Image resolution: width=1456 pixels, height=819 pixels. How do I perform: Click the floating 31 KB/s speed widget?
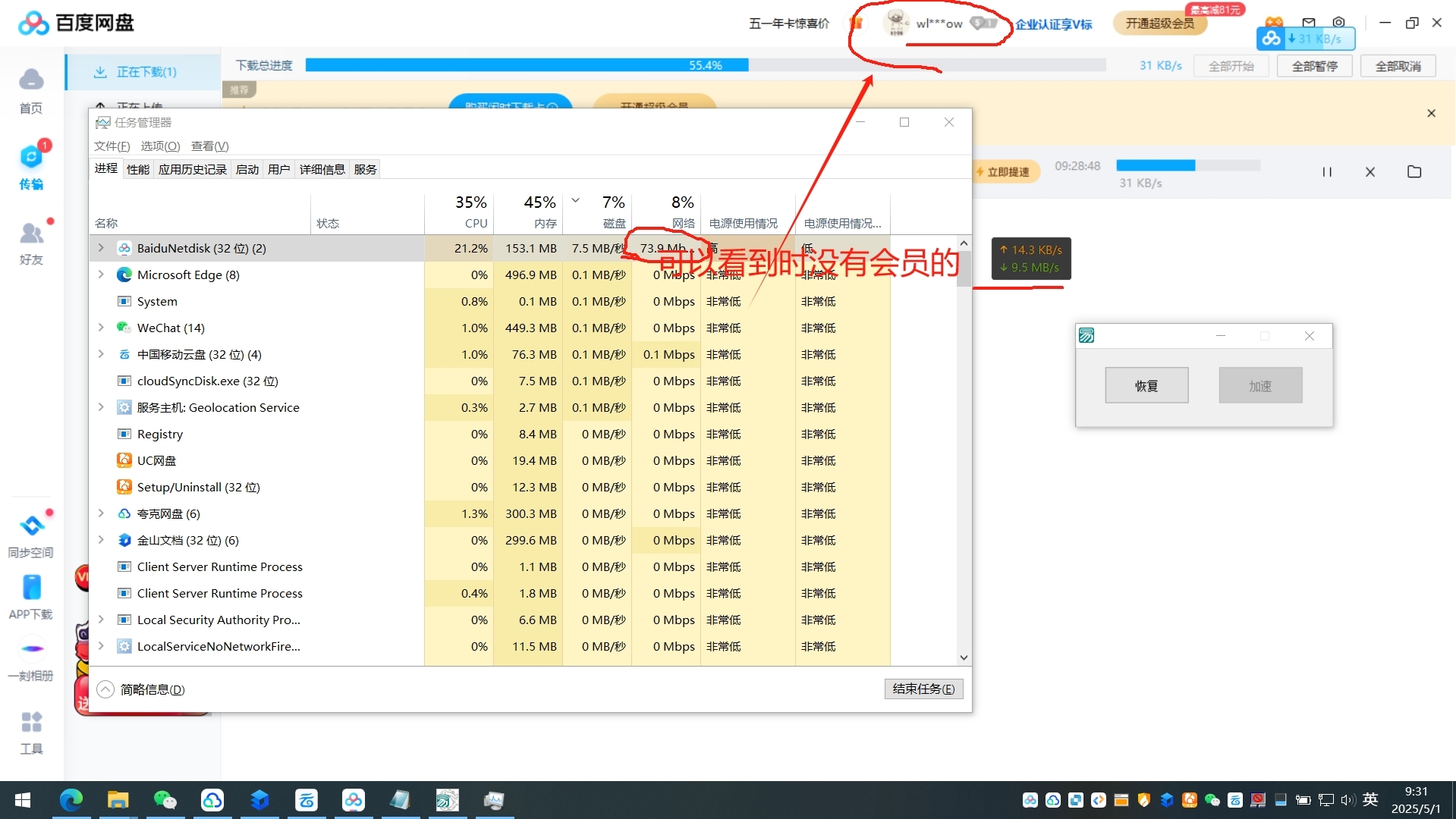click(1306, 38)
